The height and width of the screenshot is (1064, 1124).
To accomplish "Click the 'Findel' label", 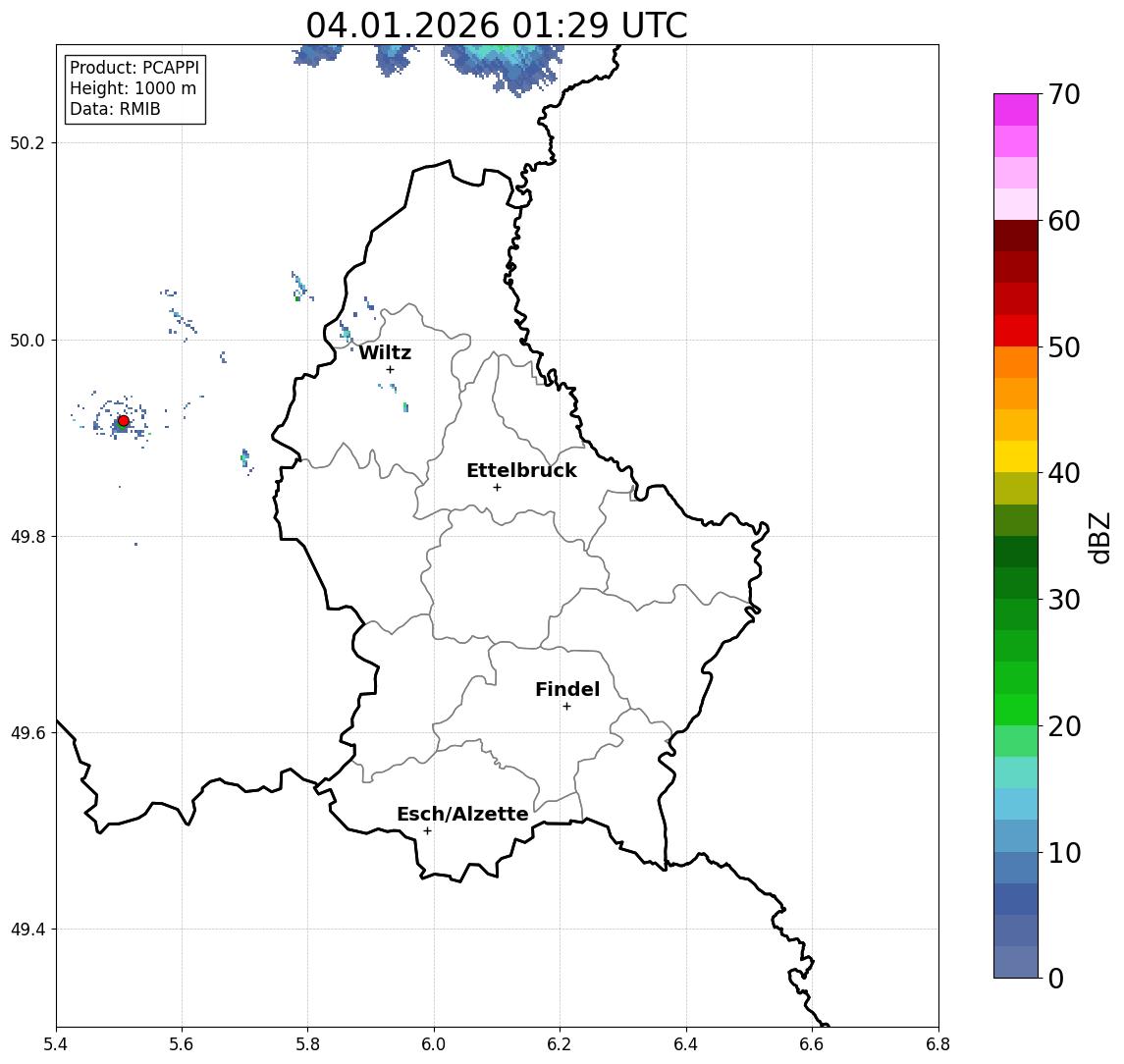I will point(567,689).
